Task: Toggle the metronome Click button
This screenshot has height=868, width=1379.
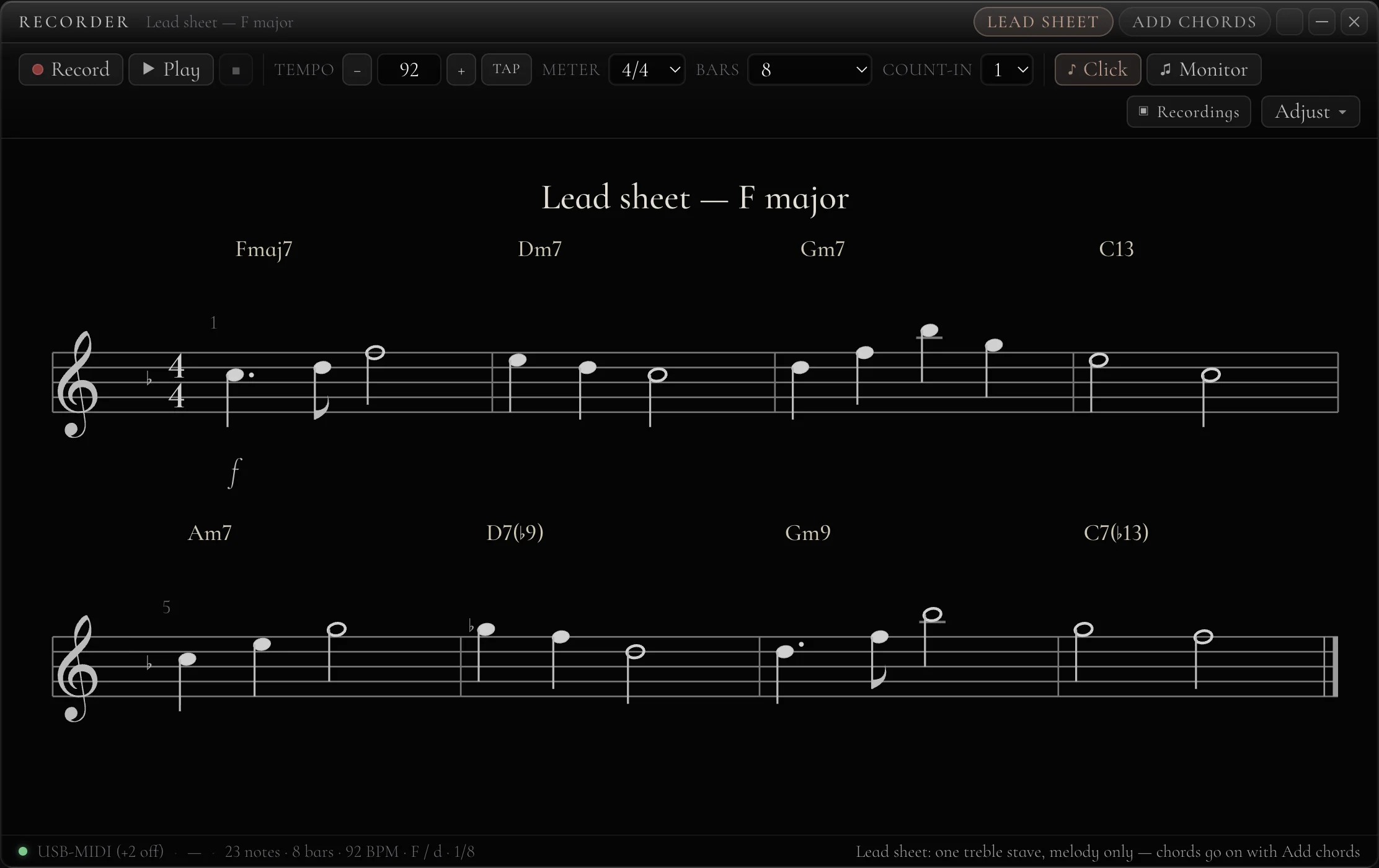Action: [1097, 69]
